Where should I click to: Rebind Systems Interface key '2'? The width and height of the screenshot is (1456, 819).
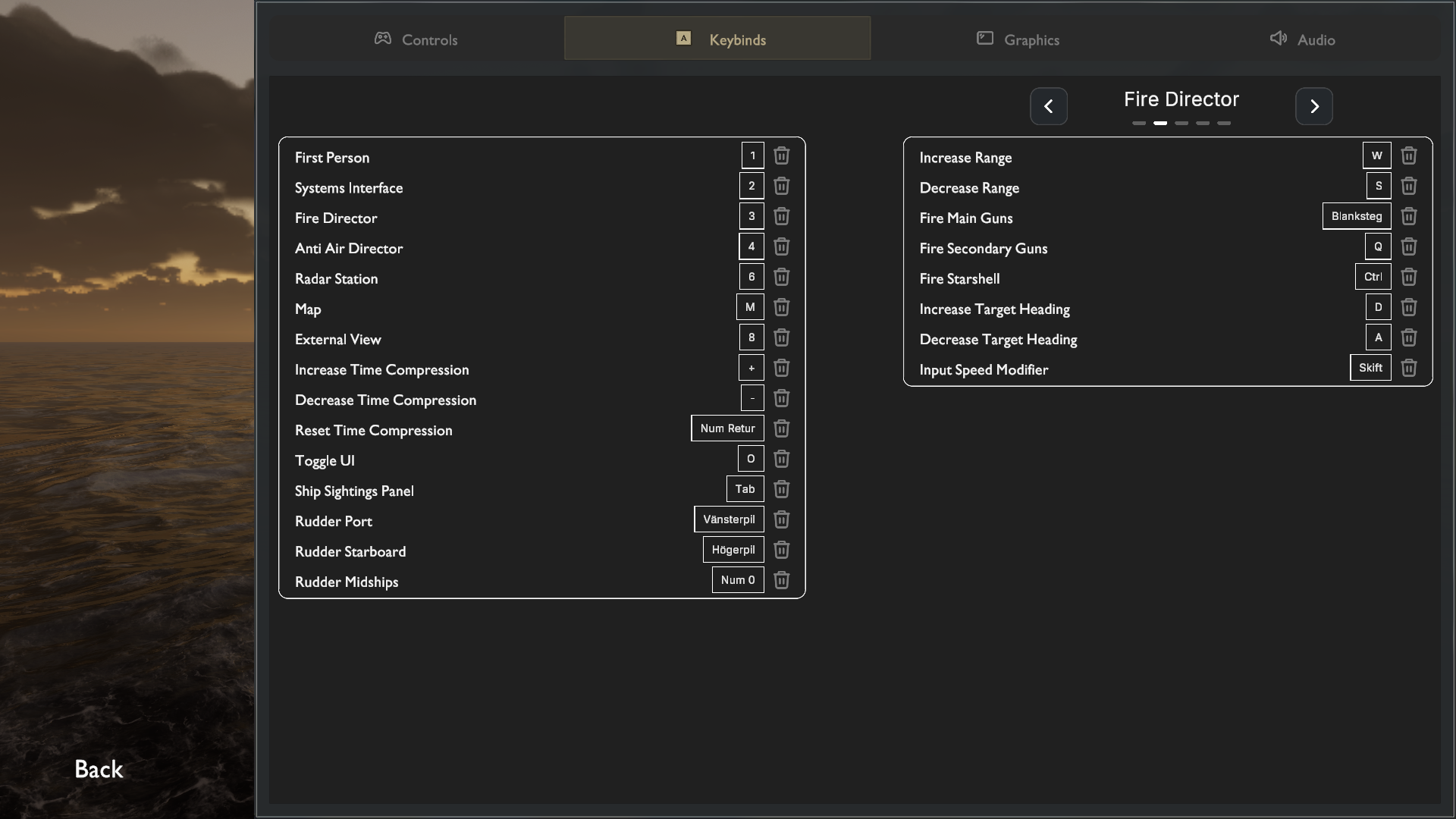click(x=752, y=186)
